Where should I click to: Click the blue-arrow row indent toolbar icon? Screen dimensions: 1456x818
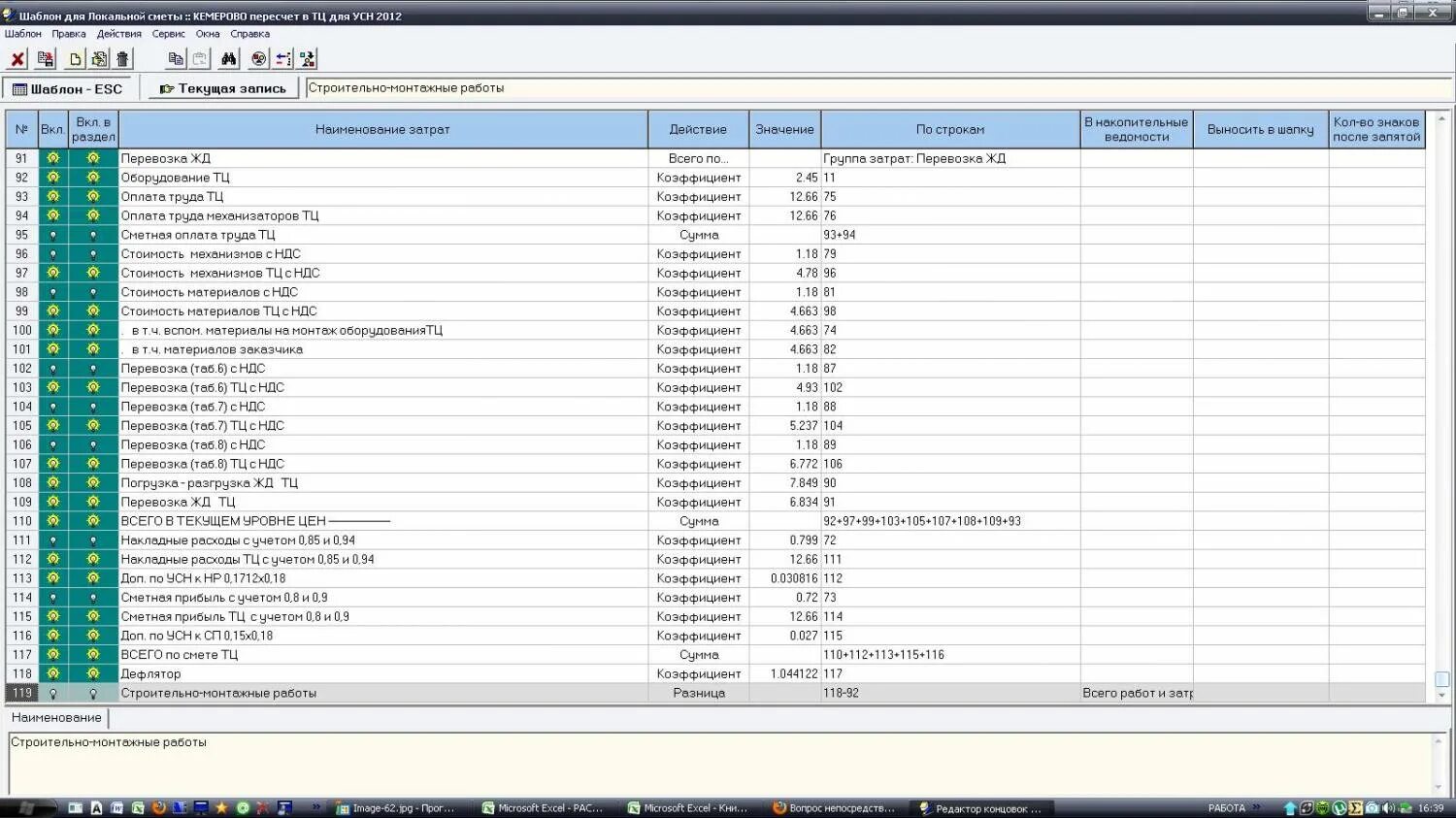(x=283, y=59)
